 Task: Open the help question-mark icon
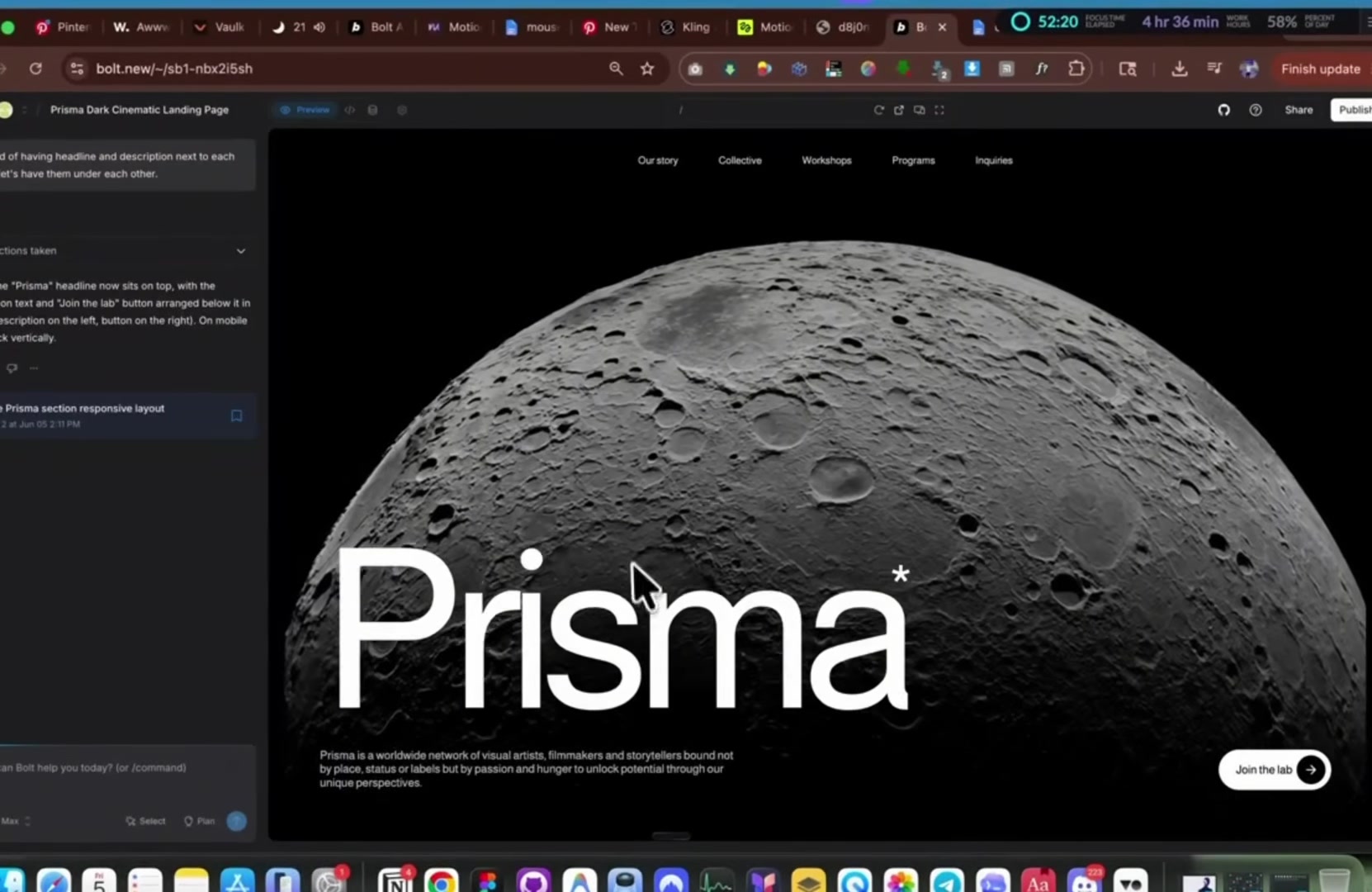click(x=1256, y=110)
